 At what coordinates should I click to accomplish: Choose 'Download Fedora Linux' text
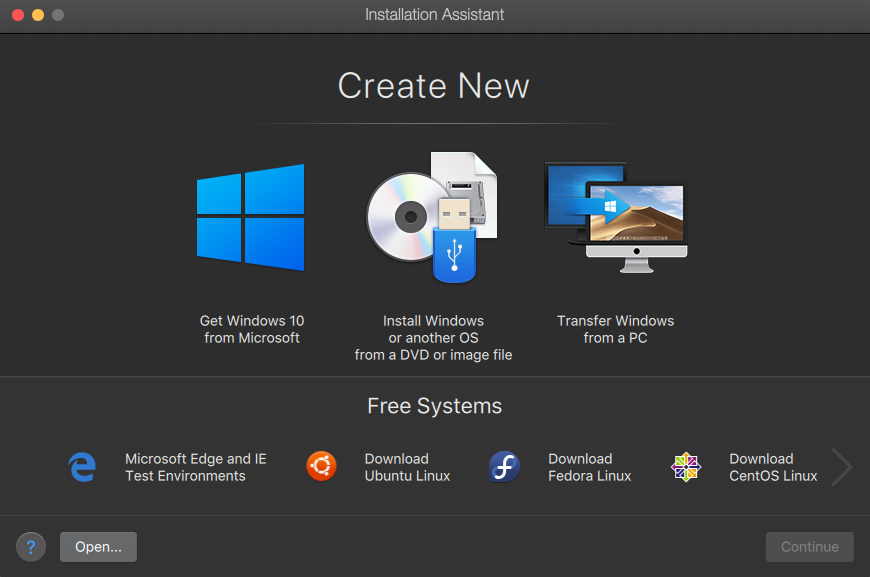(590, 467)
